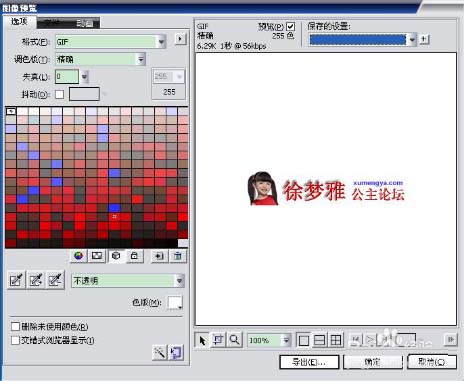Click into the 失真 loss value field
Viewport: 464px width, 381px height.
(67, 77)
